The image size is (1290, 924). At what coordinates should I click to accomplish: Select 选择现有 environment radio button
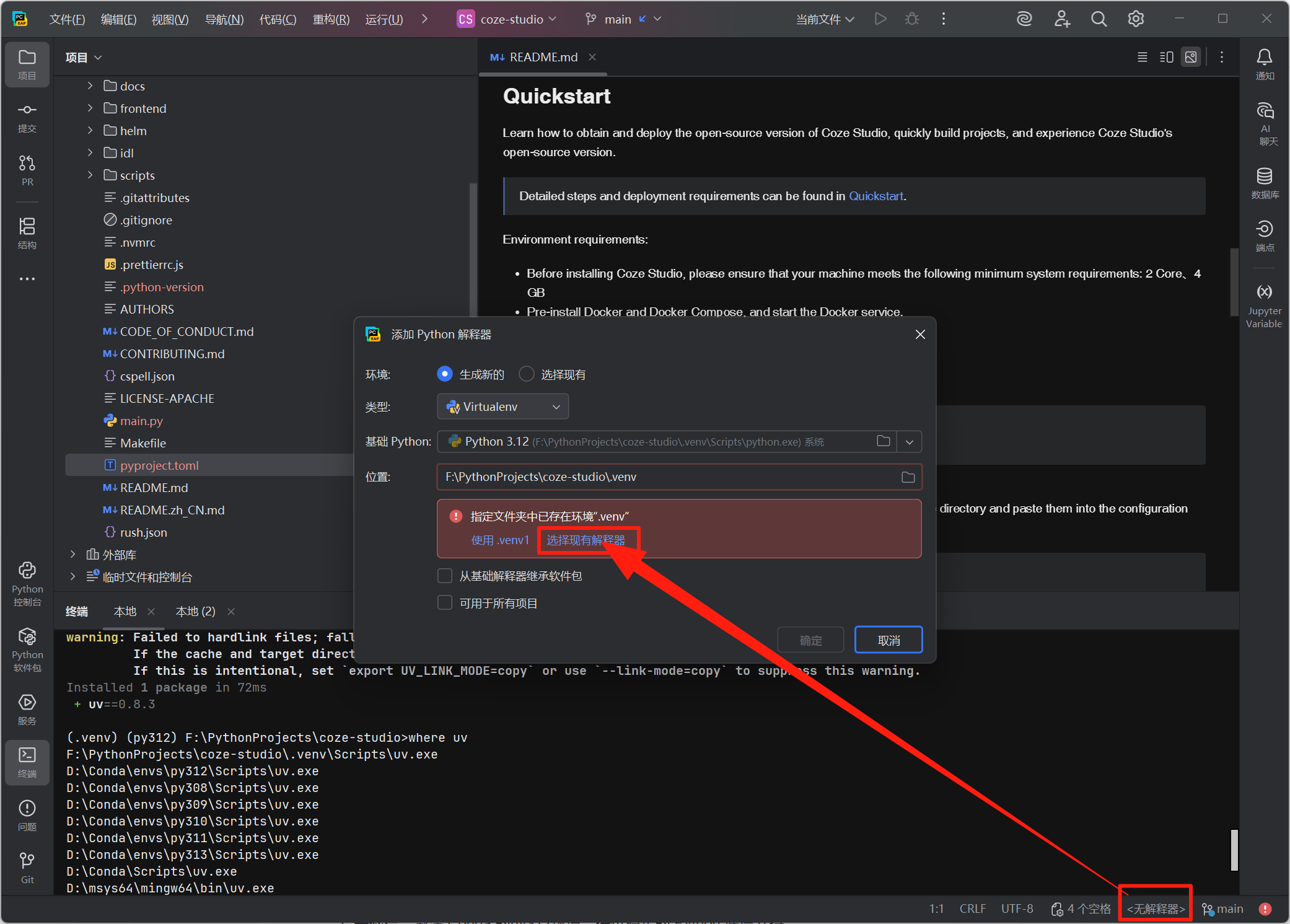526,374
